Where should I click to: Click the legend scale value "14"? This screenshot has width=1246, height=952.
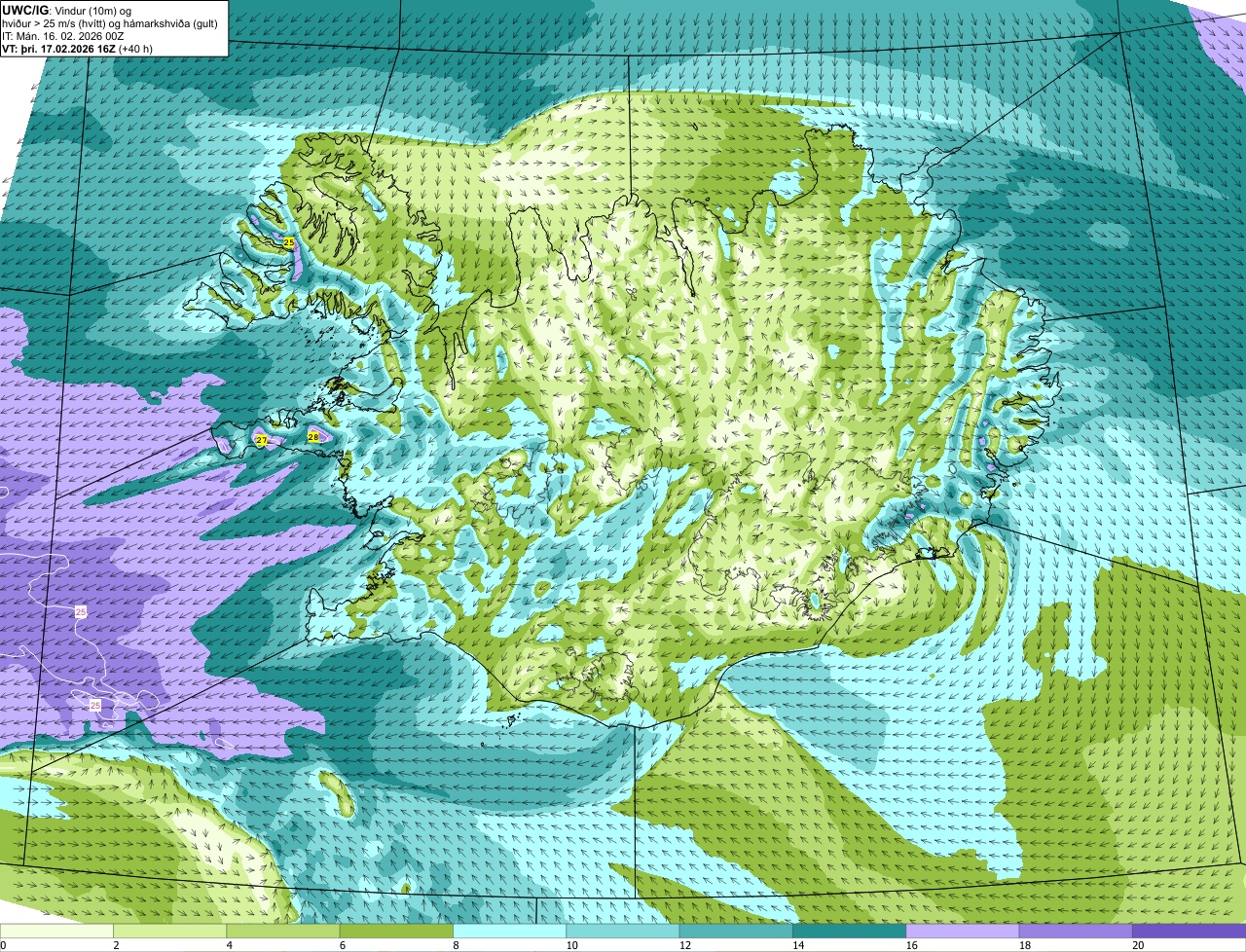(797, 945)
